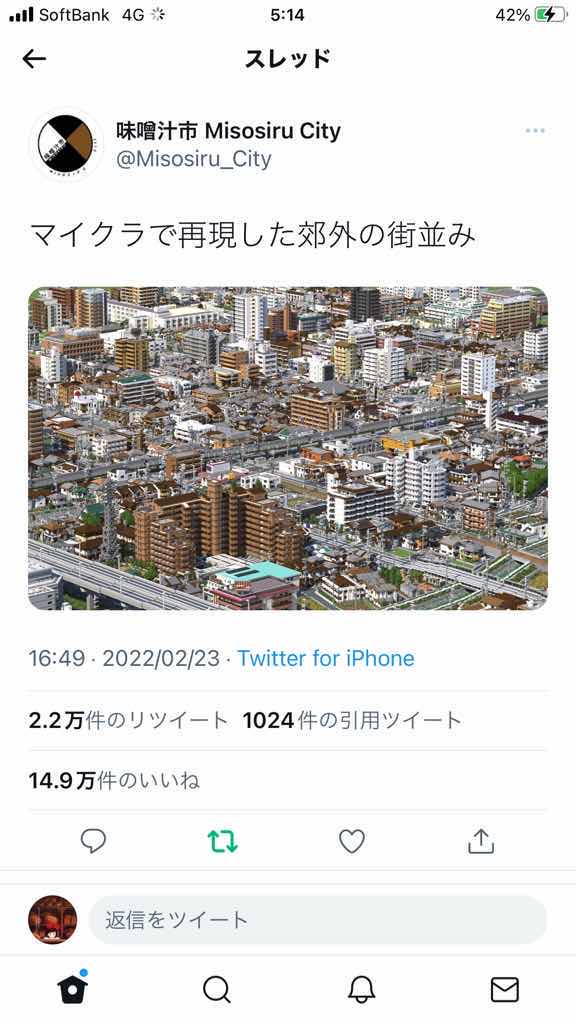Open the Search magnifier tab
Screen dimensions: 576x1024
216,990
